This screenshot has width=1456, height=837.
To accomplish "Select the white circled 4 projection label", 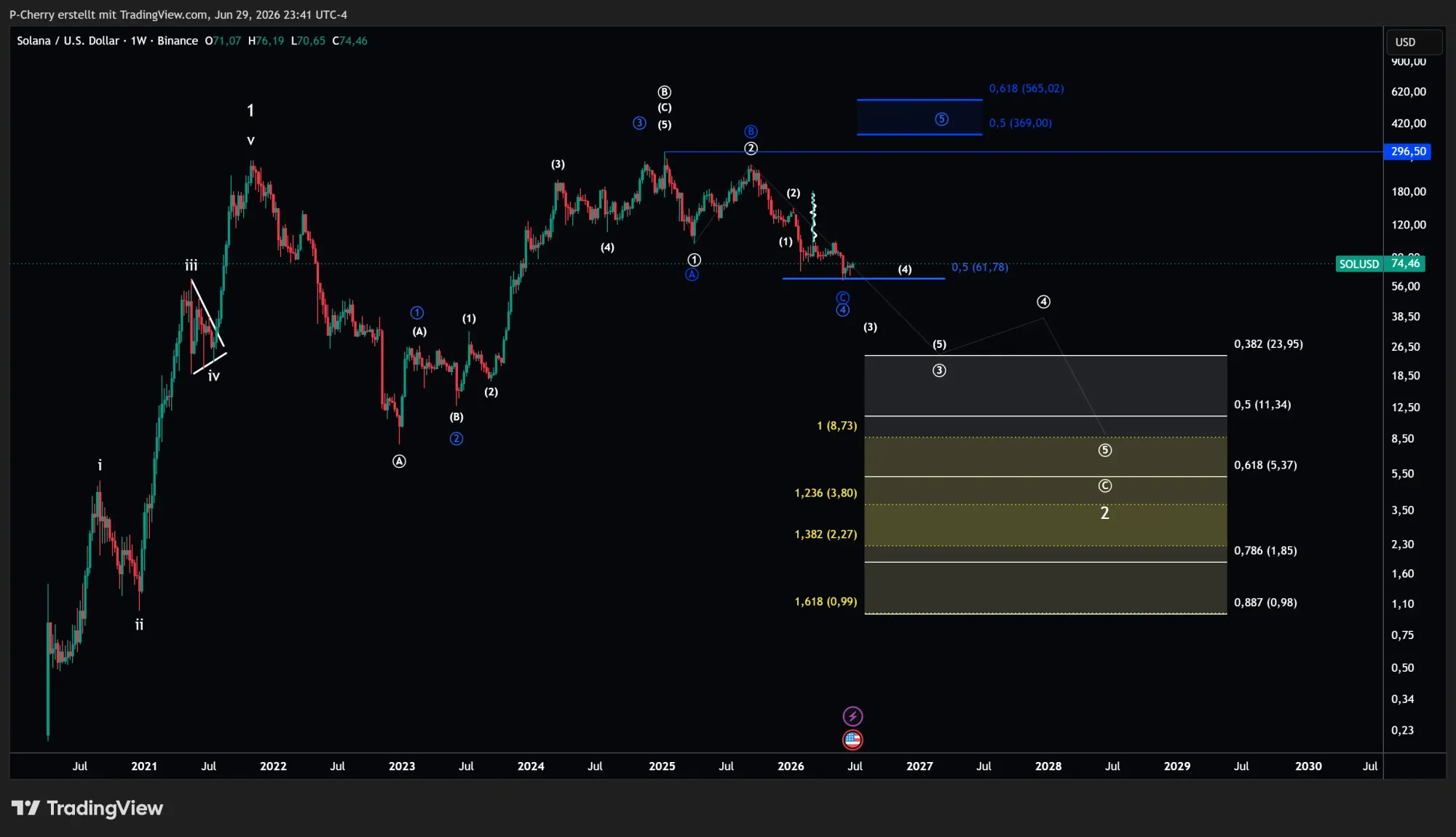I will click(1043, 301).
